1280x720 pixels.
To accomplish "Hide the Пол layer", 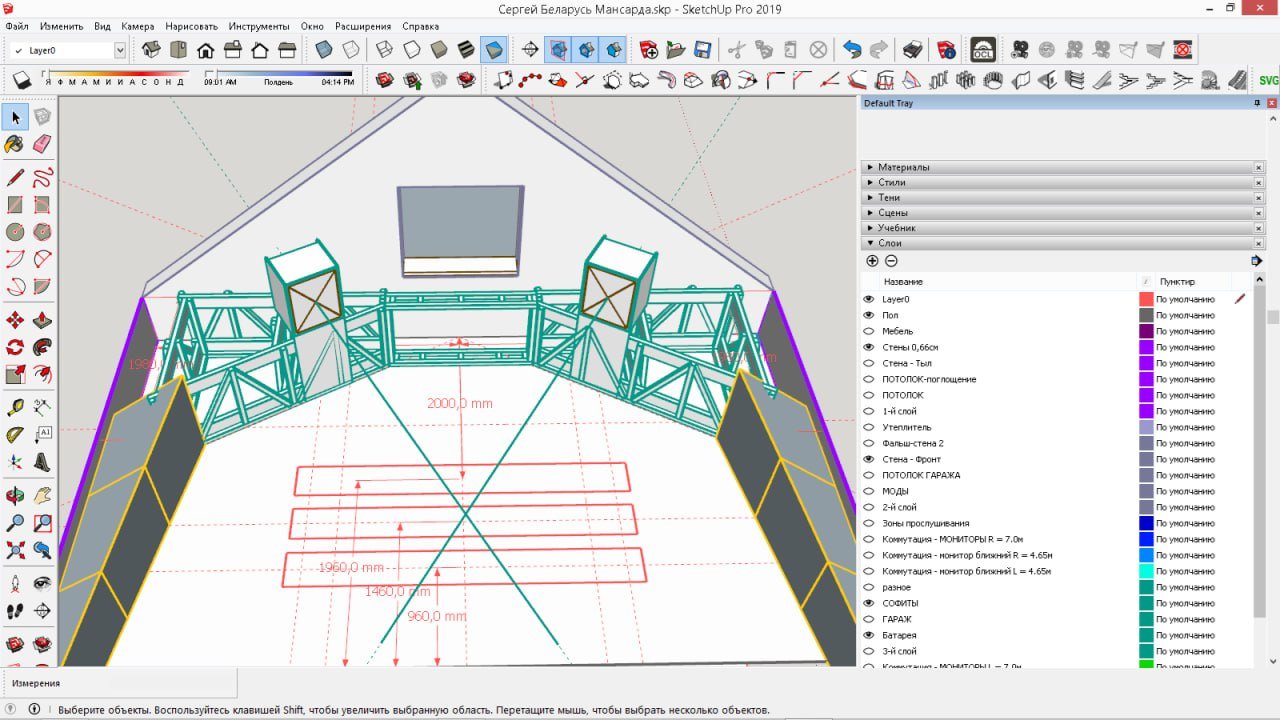I will pyautogui.click(x=868, y=315).
